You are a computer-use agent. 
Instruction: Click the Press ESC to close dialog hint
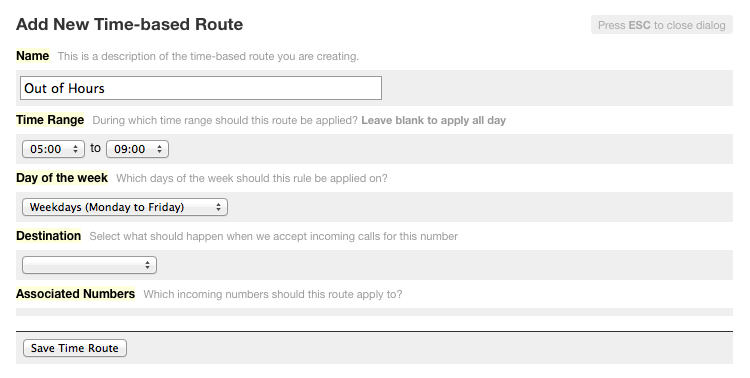tap(662, 25)
